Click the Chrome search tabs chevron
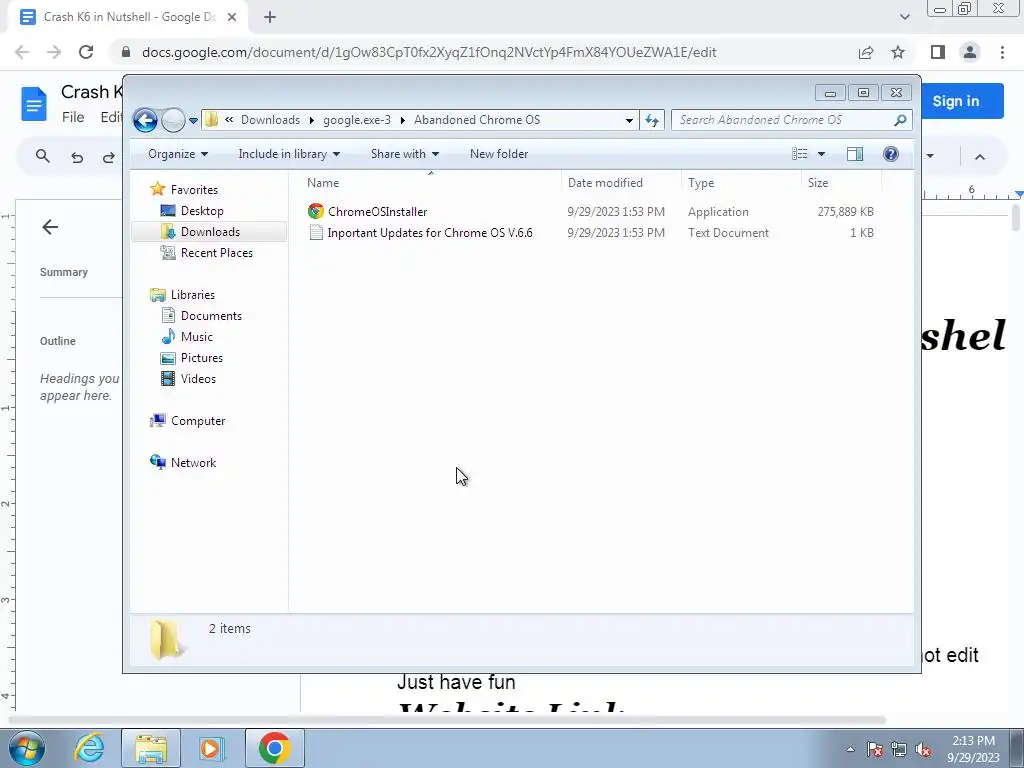This screenshot has height=768, width=1024. [x=904, y=17]
